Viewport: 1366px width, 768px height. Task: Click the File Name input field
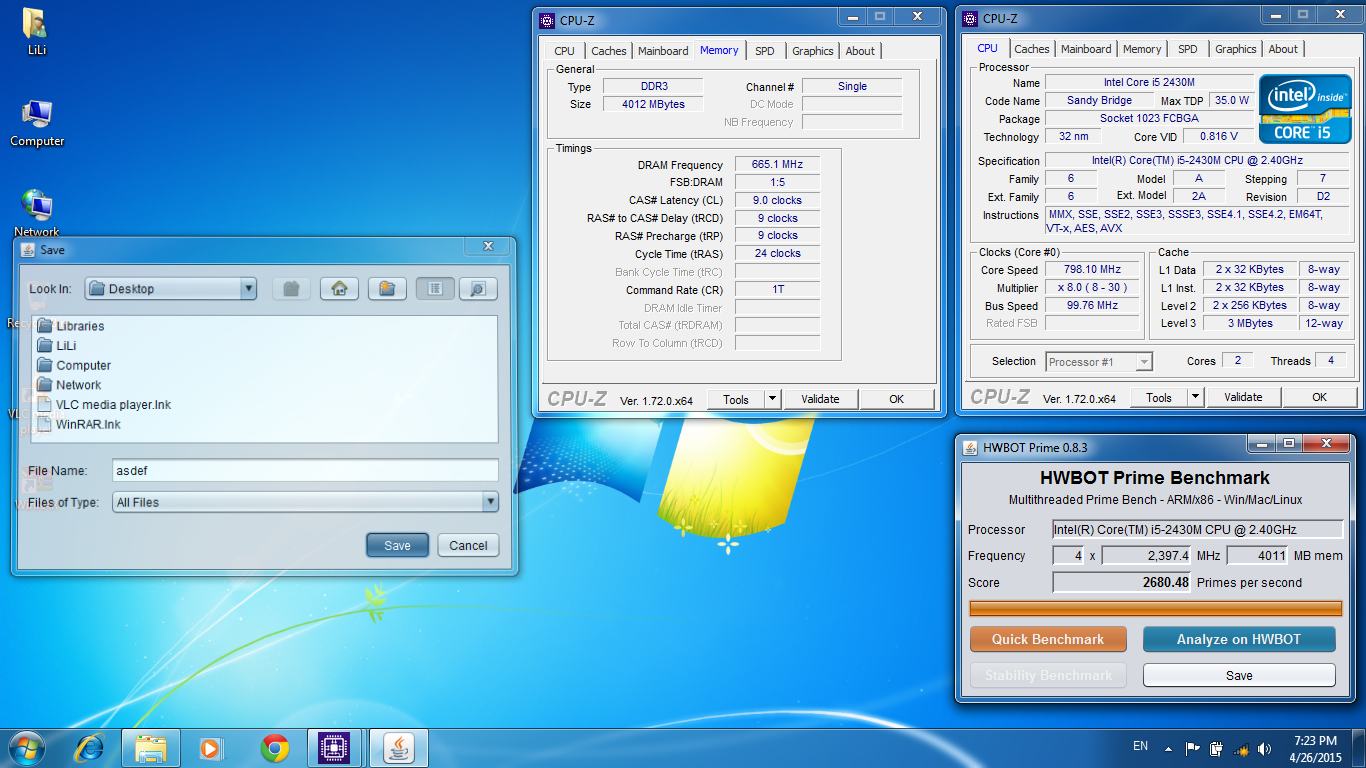click(x=305, y=470)
